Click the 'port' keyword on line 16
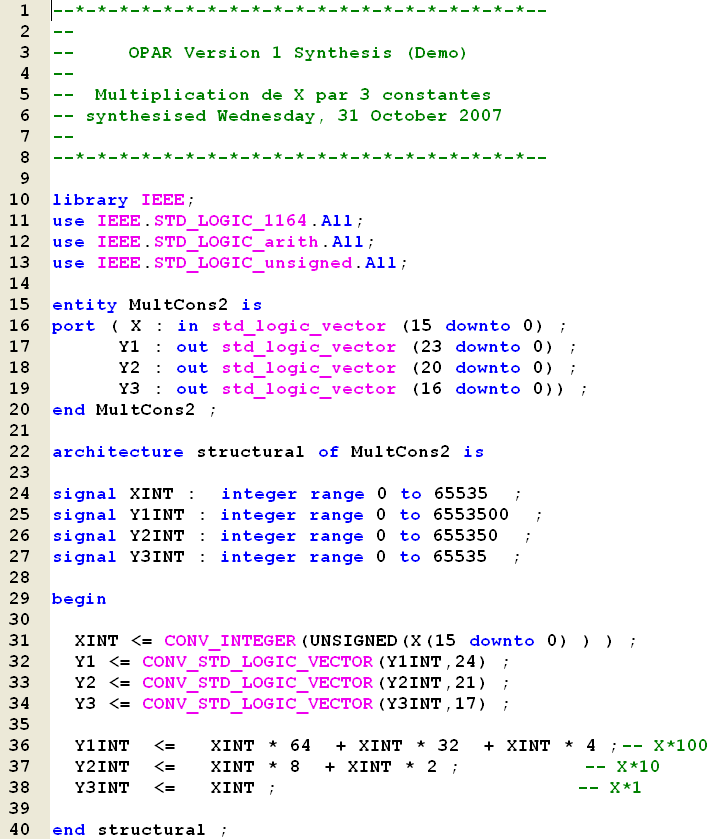Viewport: 710px width, 839px height. click(73, 326)
